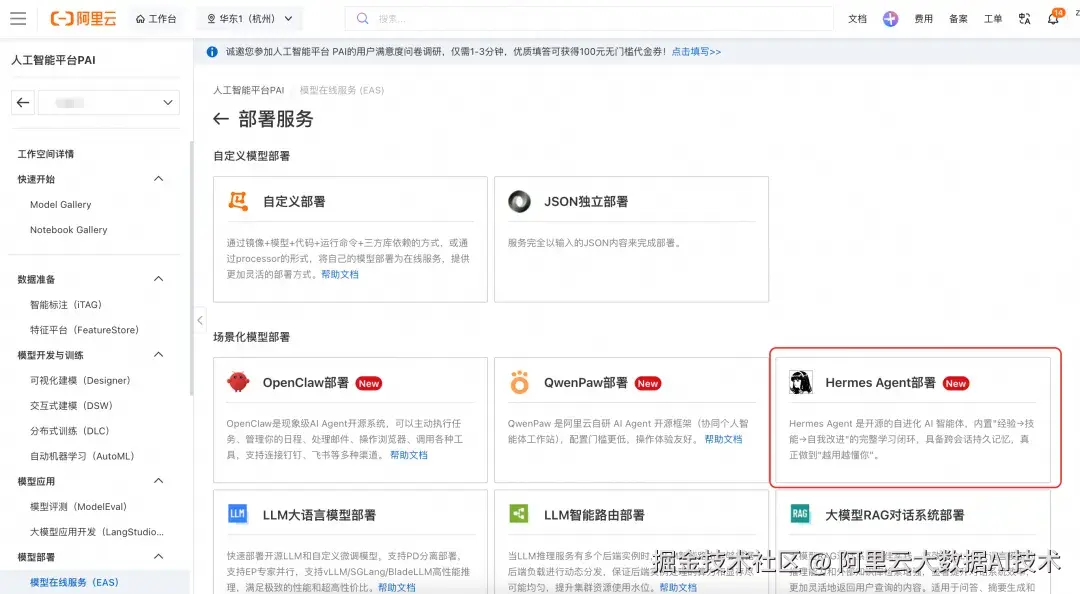
Task: Collapse the sidebar with the handle
Action: (x=200, y=320)
